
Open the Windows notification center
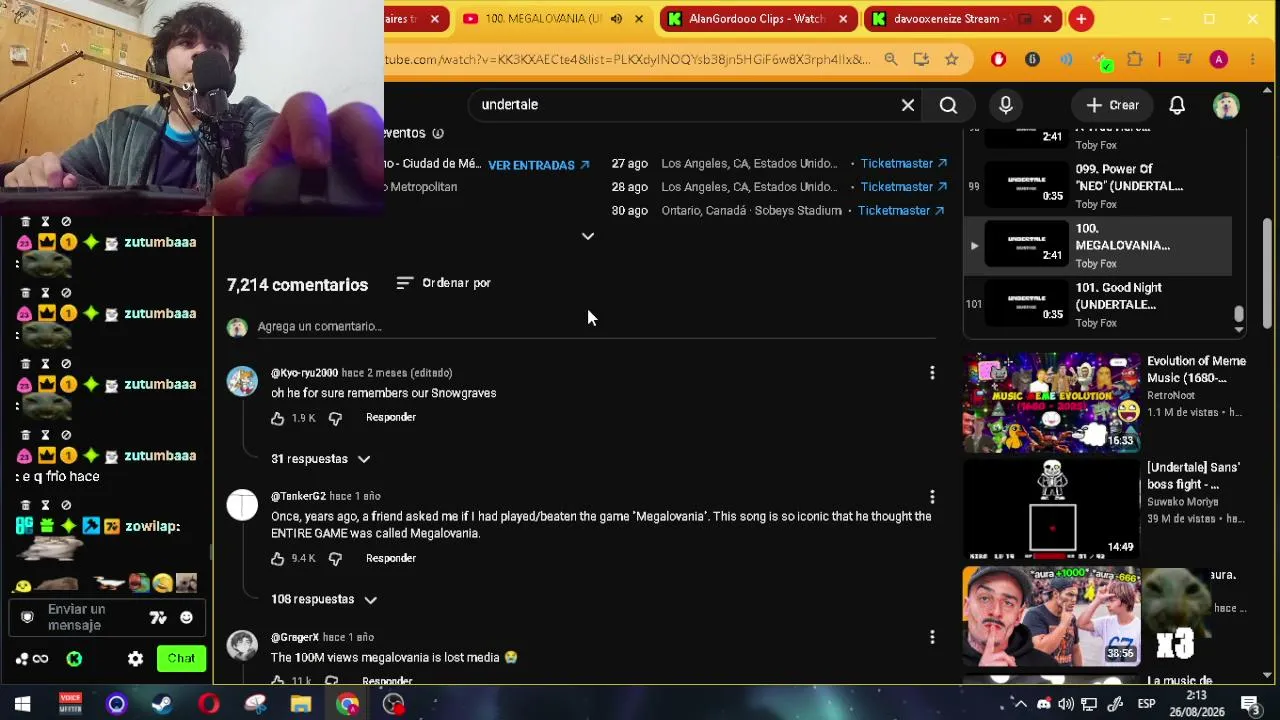(x=1249, y=704)
